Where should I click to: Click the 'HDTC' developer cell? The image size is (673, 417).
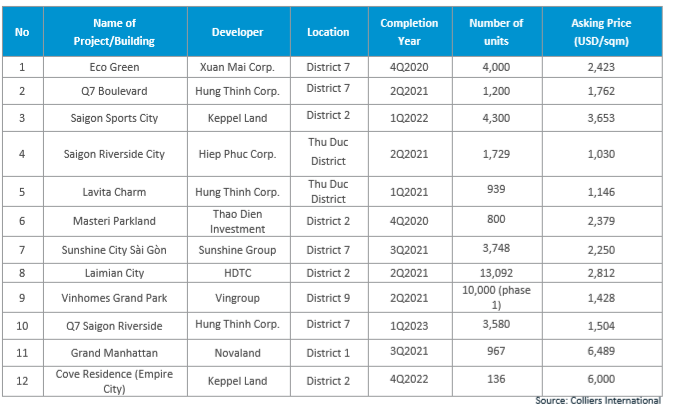239,273
